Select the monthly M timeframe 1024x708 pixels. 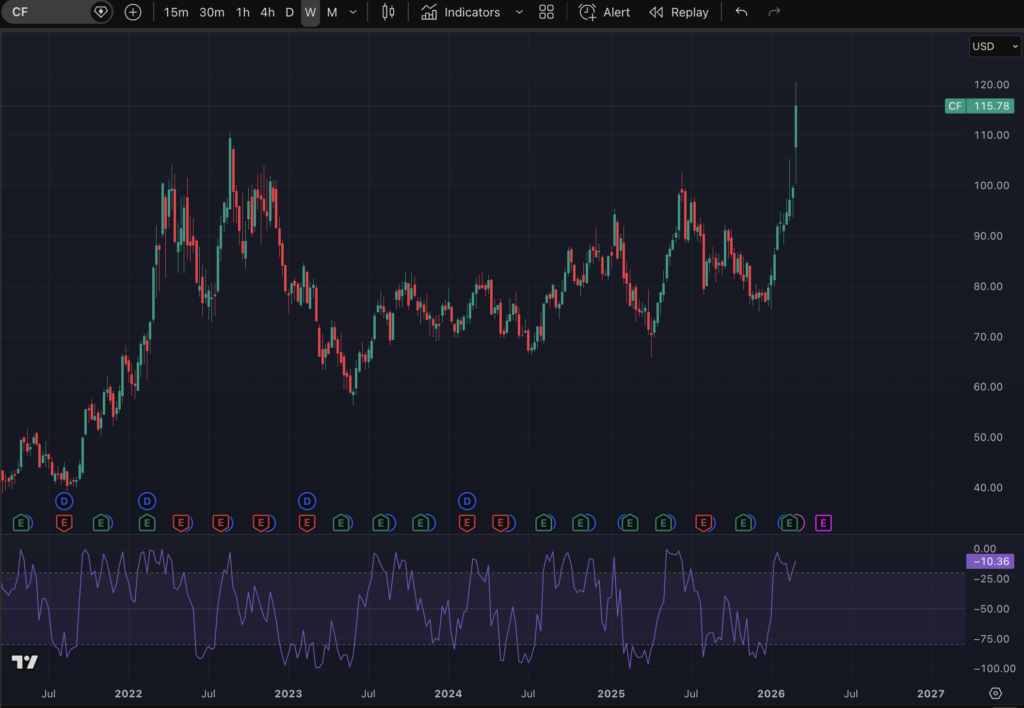pos(332,12)
